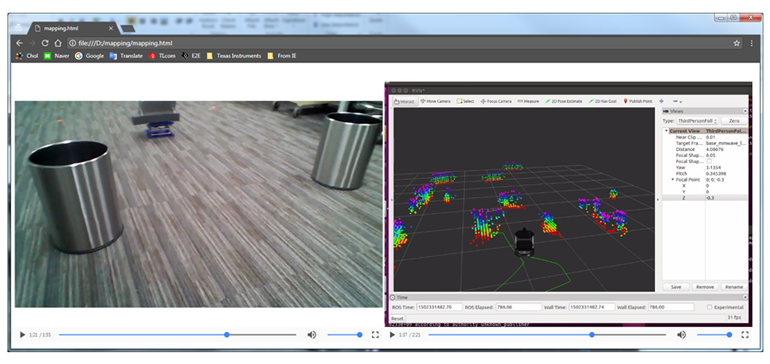Seek the right video progress bar
The image size is (770, 364).
pyautogui.click(x=547, y=335)
